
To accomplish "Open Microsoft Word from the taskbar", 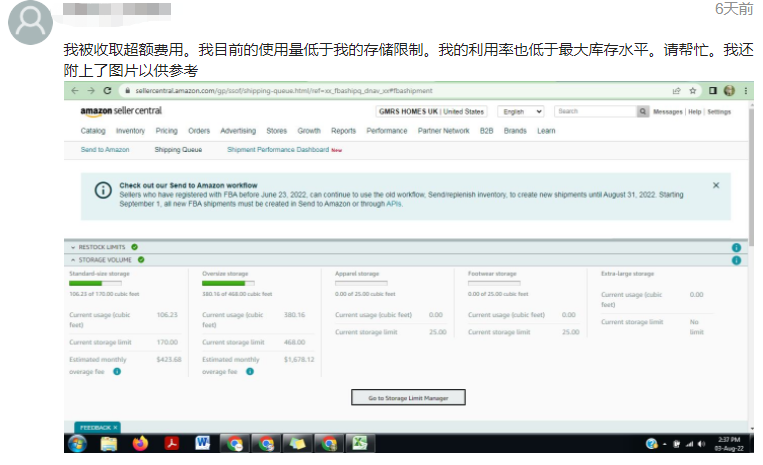I will click(203, 443).
